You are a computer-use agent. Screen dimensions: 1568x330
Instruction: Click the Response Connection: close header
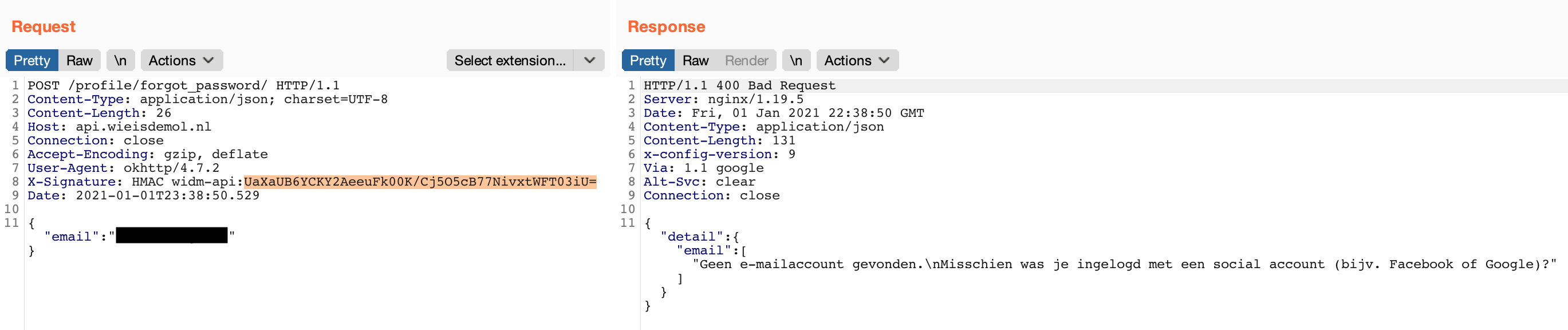712,195
